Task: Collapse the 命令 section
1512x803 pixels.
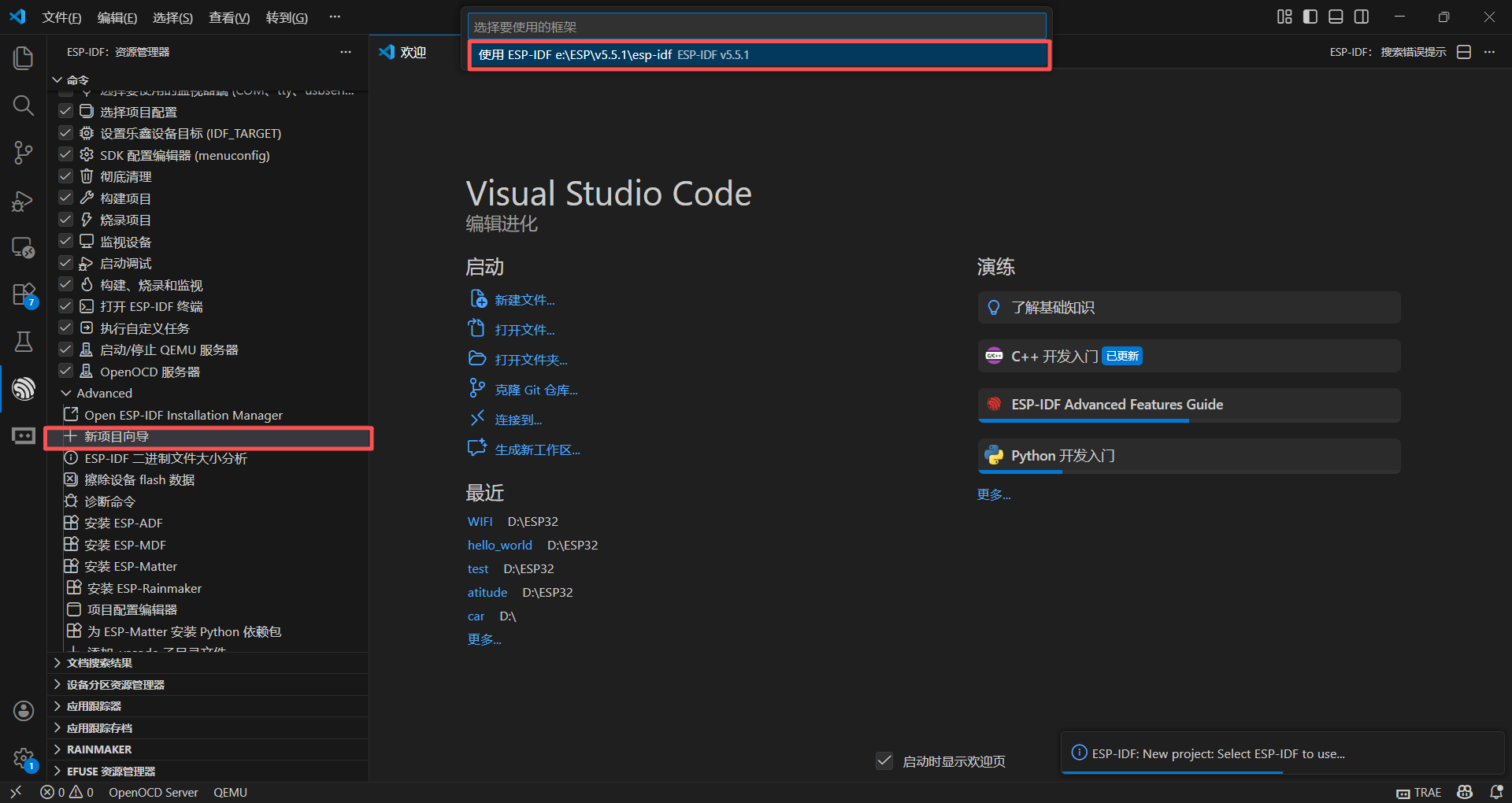Action: pyautogui.click(x=209, y=80)
